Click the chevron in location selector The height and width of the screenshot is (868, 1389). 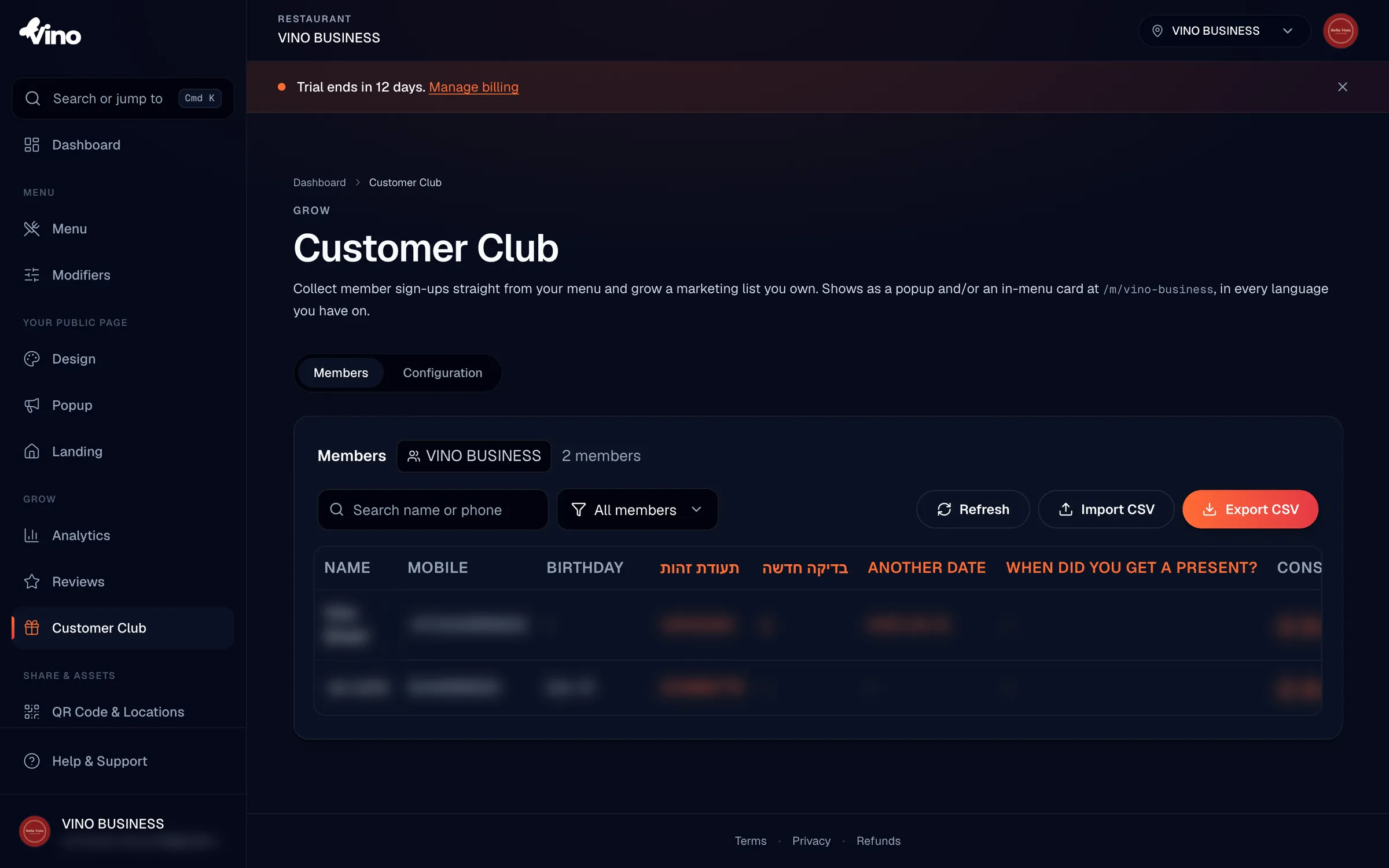[1288, 31]
